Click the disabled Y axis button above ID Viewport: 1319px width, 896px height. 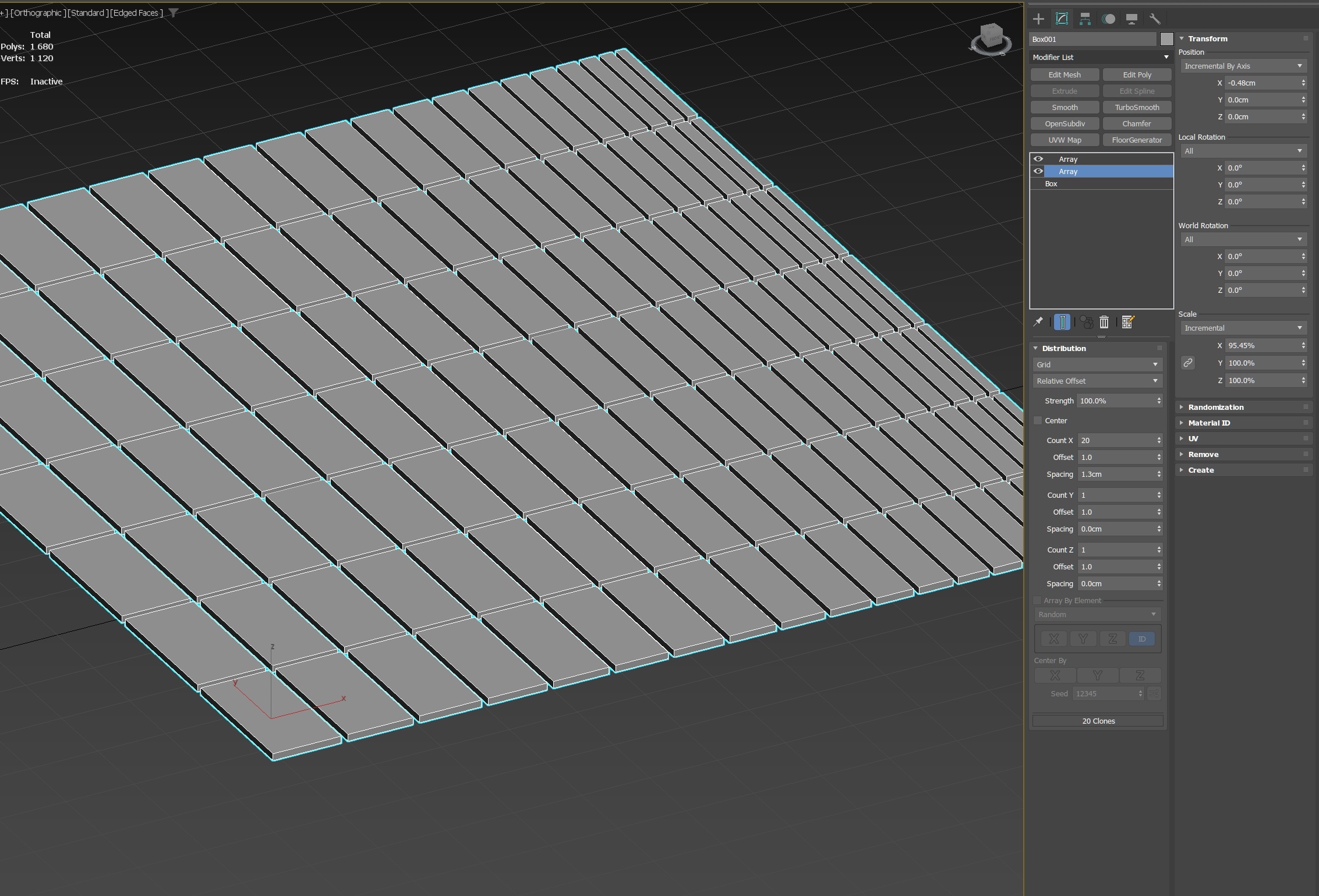point(1083,639)
